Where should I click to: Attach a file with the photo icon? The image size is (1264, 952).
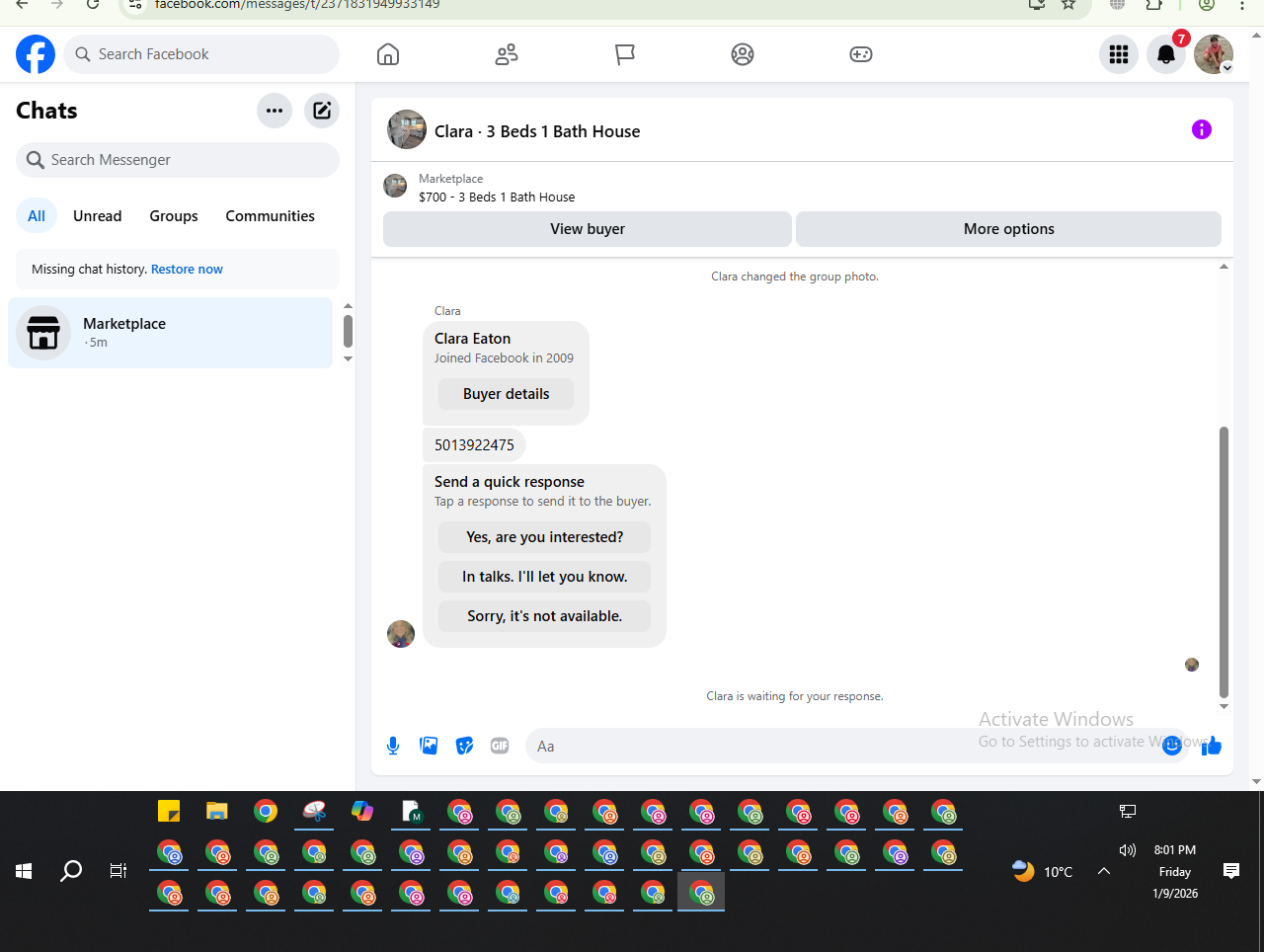coord(429,746)
